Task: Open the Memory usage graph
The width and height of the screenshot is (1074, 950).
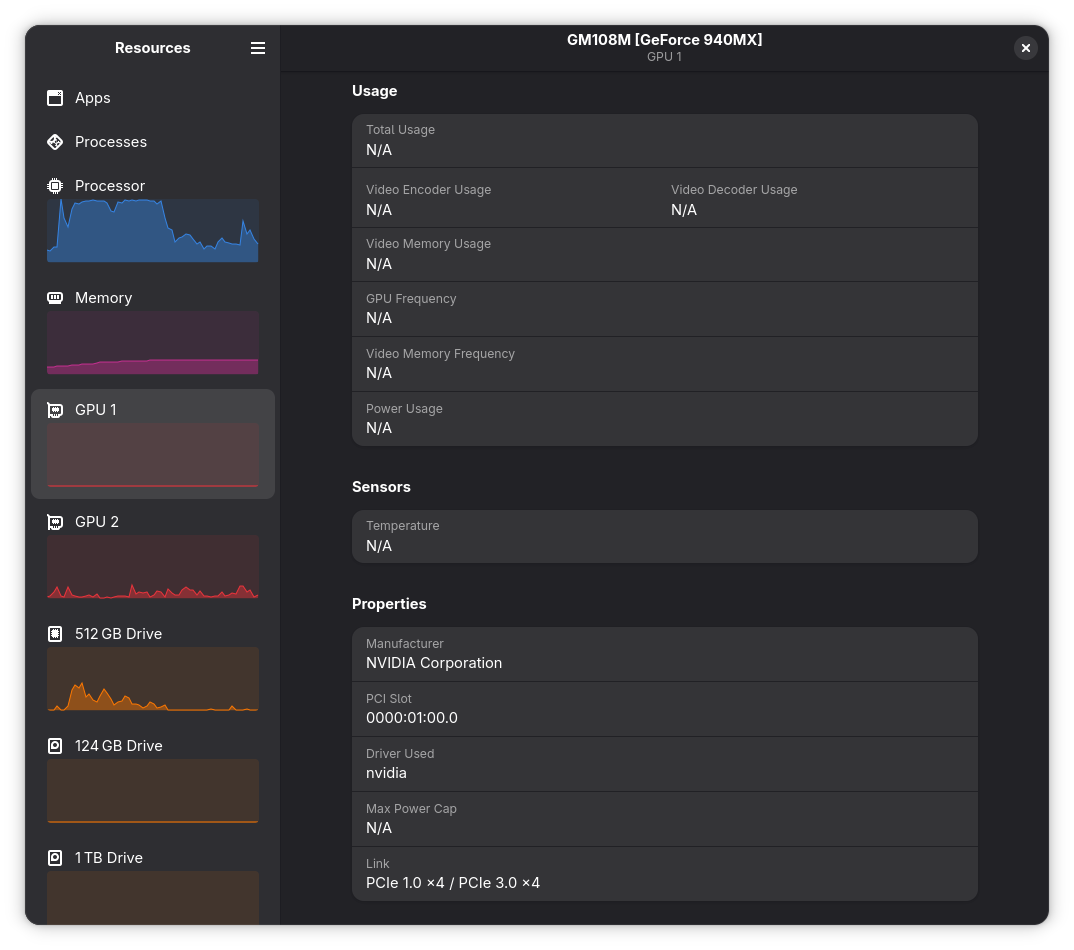Action: pyautogui.click(x=152, y=342)
